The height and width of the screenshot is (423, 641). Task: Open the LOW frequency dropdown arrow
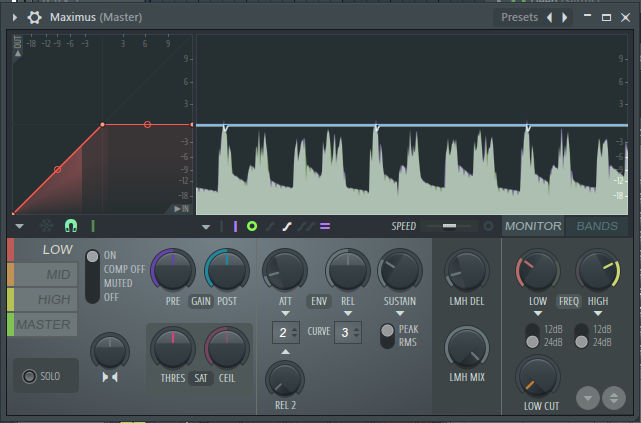tap(538, 313)
